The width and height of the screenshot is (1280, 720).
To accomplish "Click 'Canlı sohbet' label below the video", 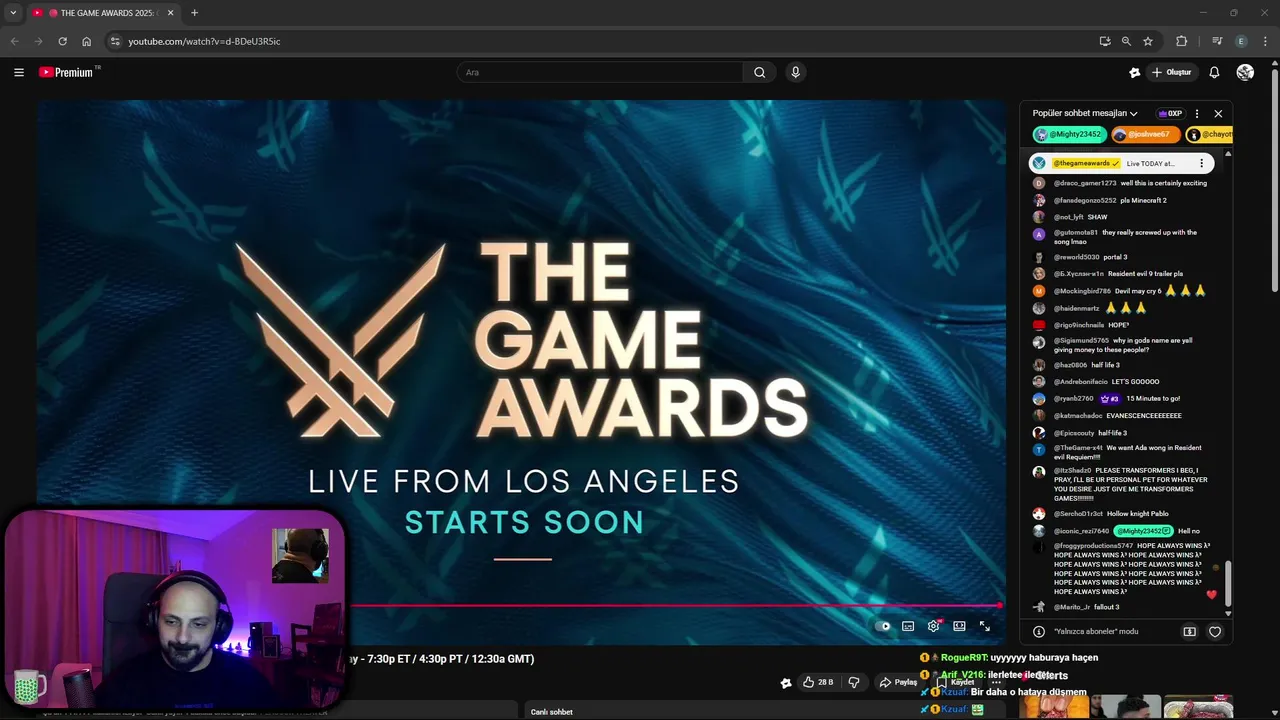I will click(552, 712).
